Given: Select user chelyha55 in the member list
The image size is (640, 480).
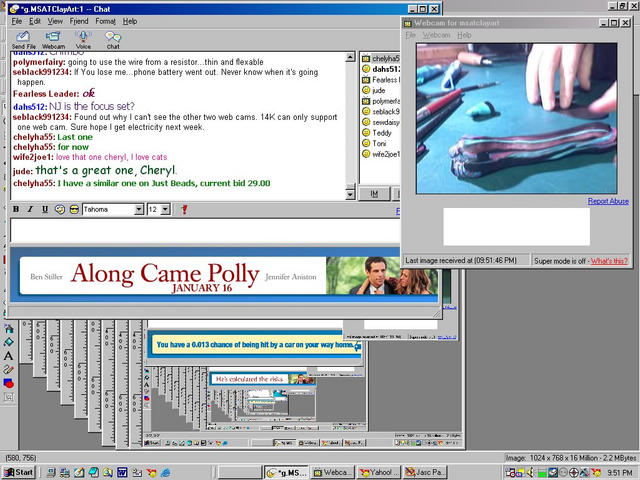Looking at the screenshot, I should pos(381,58).
